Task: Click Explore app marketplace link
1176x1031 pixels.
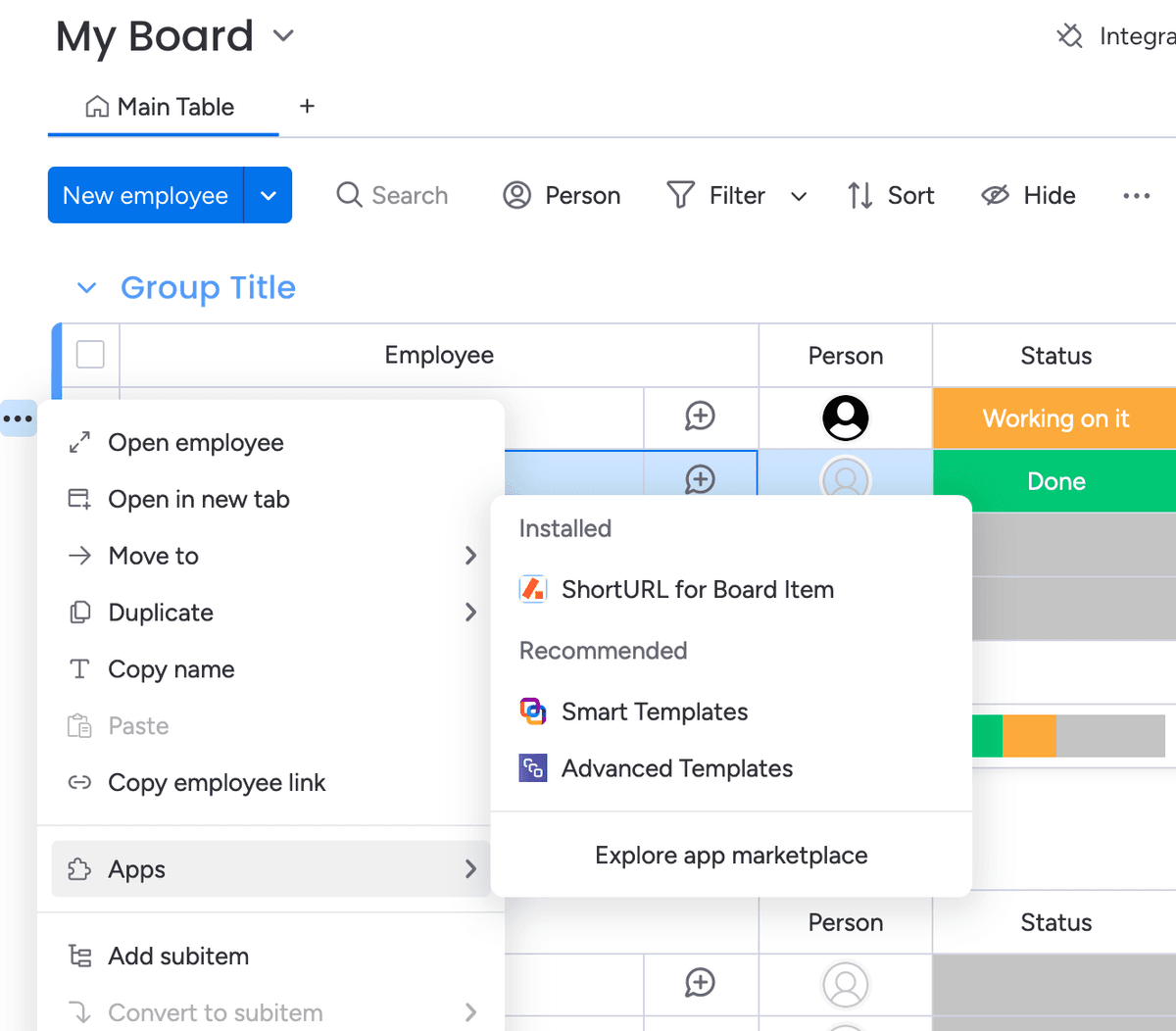Action: coord(731,856)
